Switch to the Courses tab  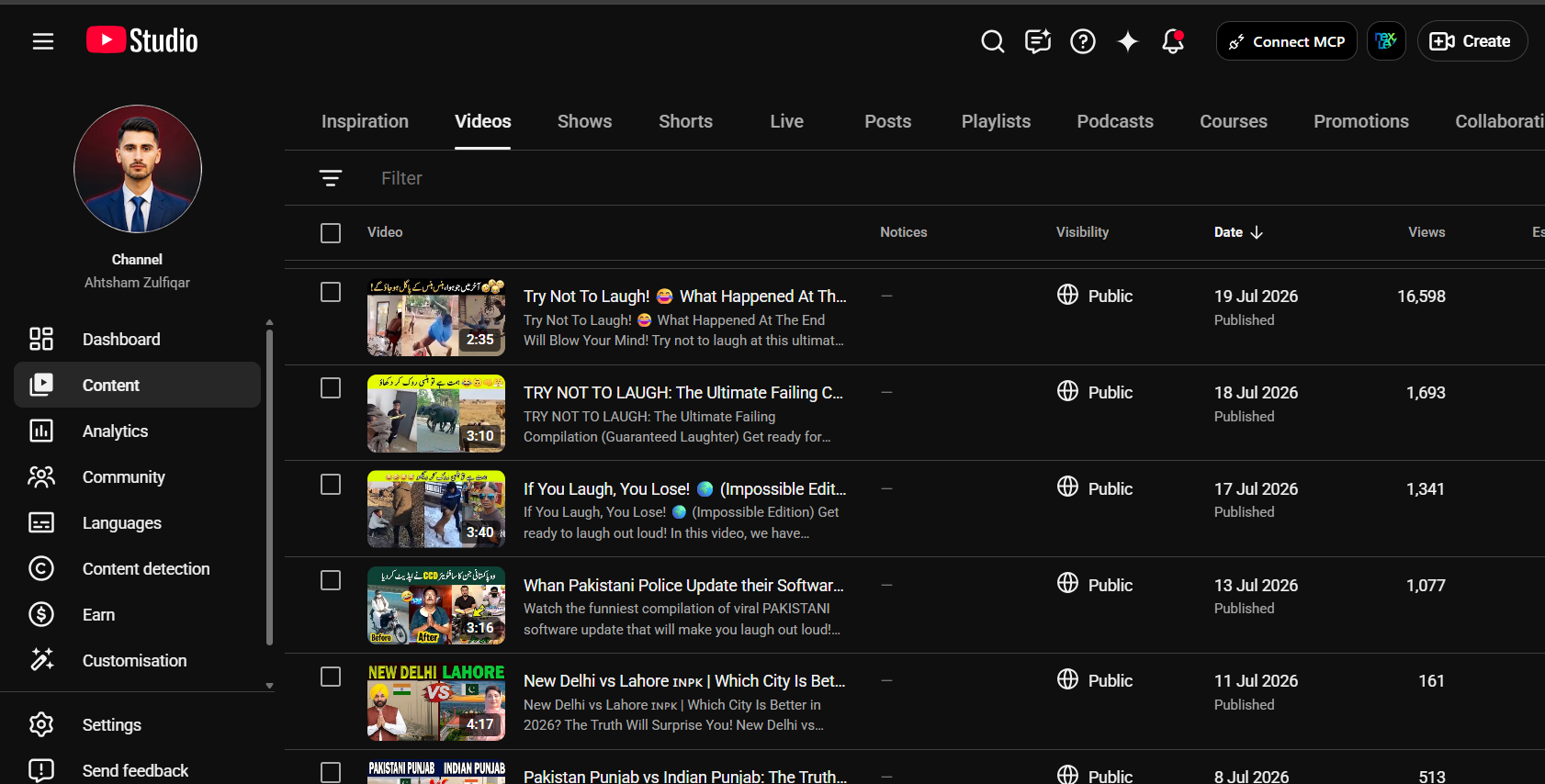pos(1234,121)
